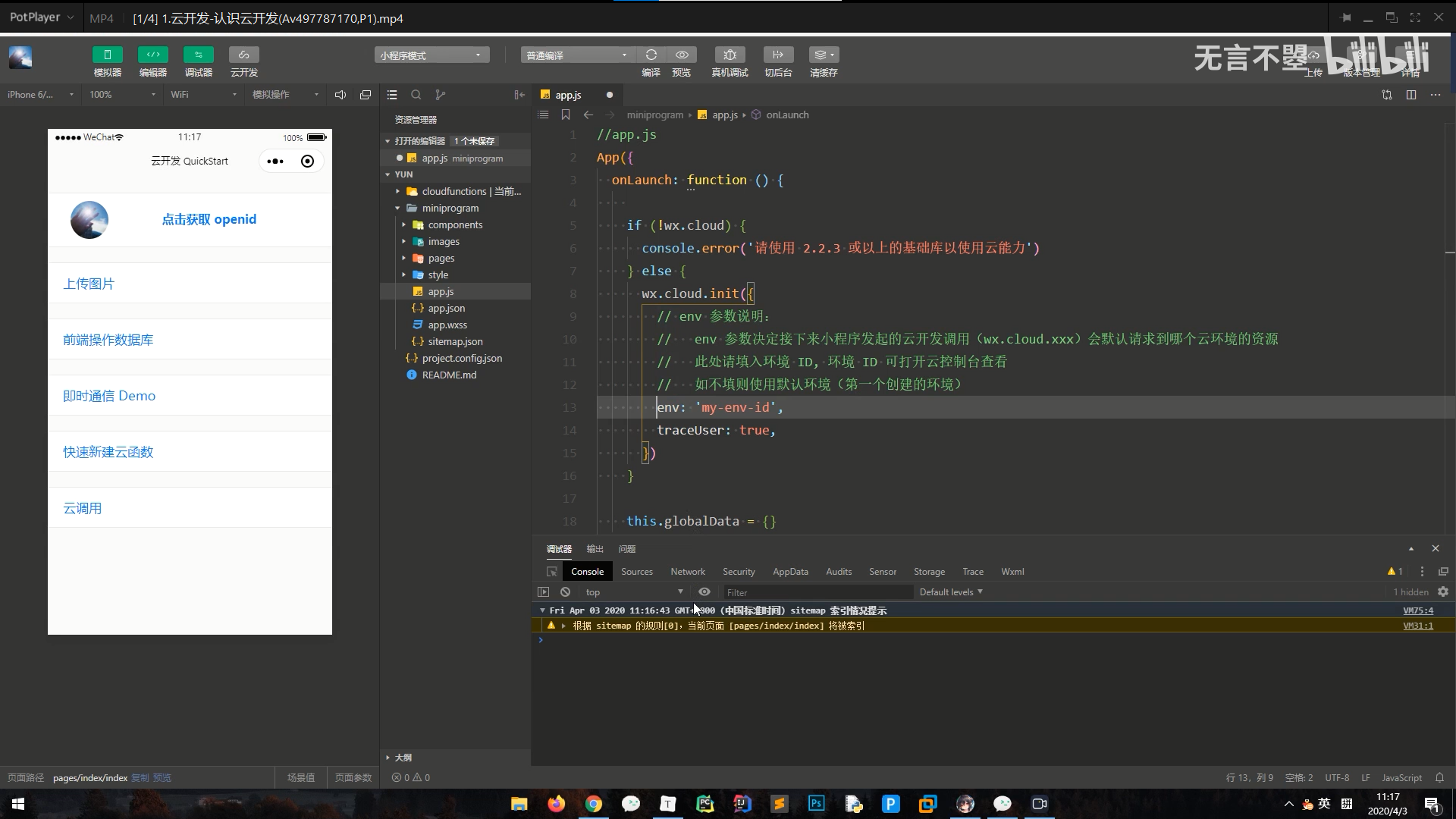Clear the console with the ban icon
The image size is (1456, 819).
pyautogui.click(x=565, y=592)
